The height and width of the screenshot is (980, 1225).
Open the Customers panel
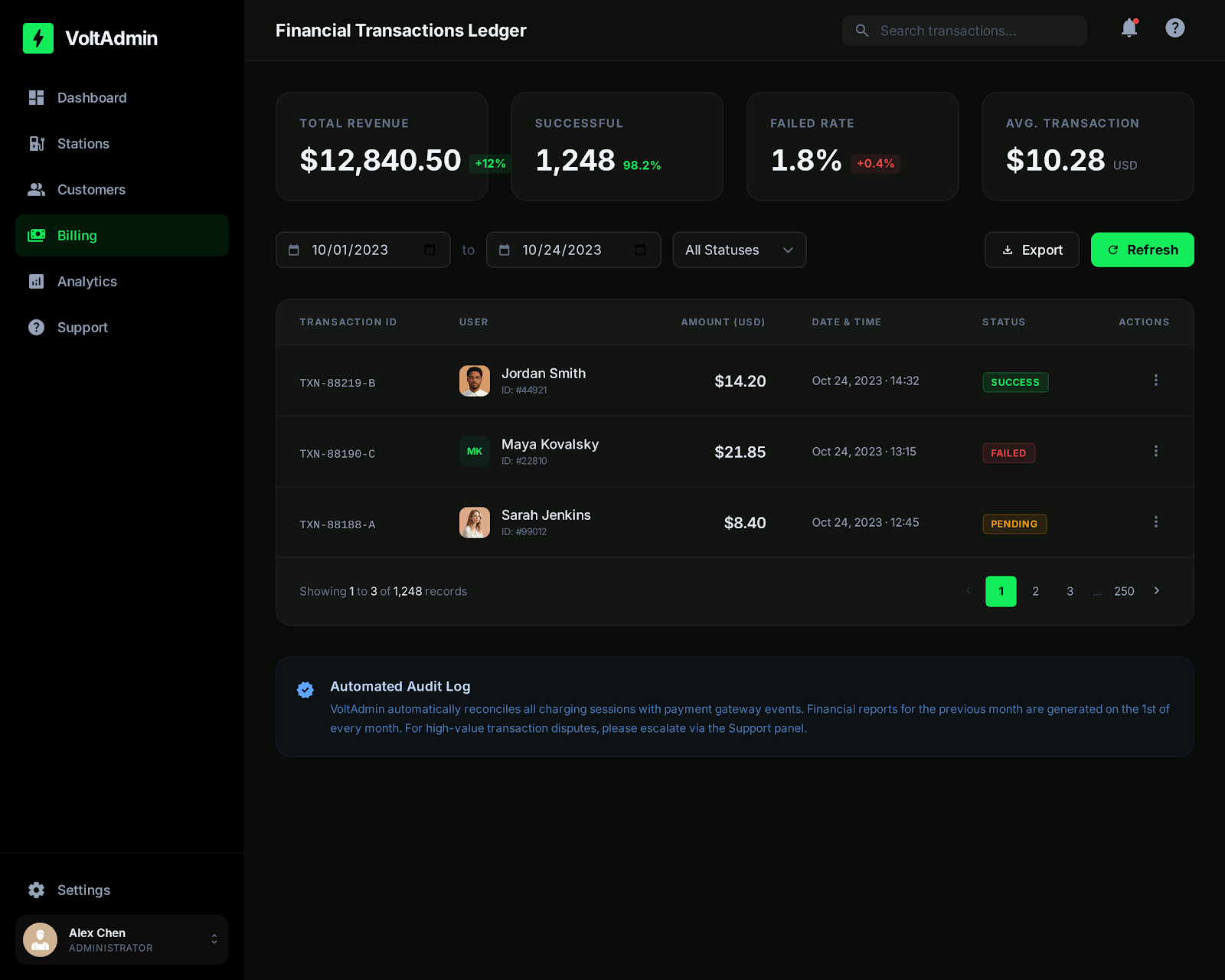pyautogui.click(x=91, y=189)
